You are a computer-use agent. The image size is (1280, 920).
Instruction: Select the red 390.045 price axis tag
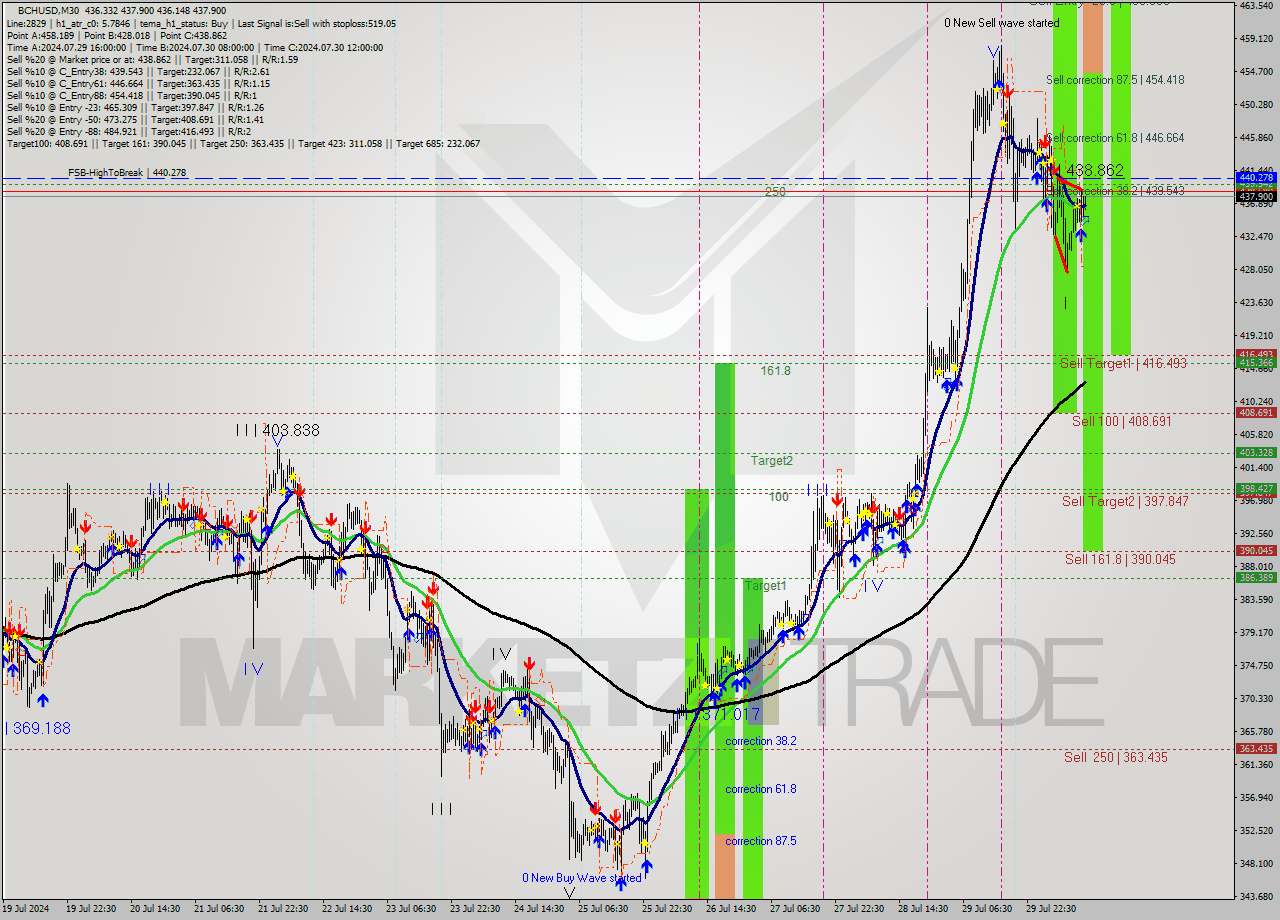[1256, 550]
